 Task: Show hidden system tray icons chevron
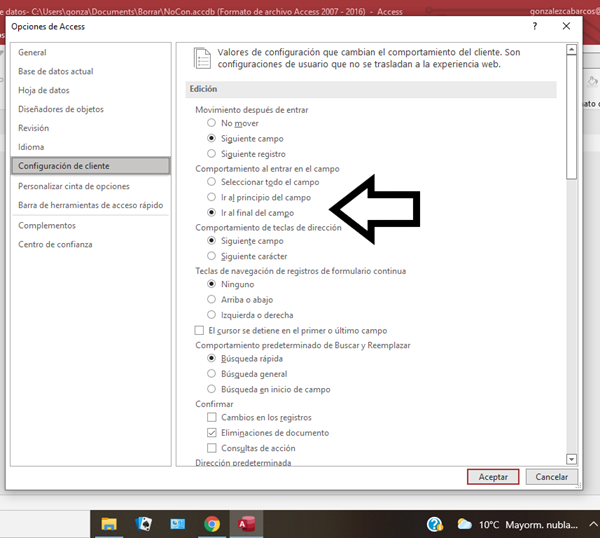[593, 524]
